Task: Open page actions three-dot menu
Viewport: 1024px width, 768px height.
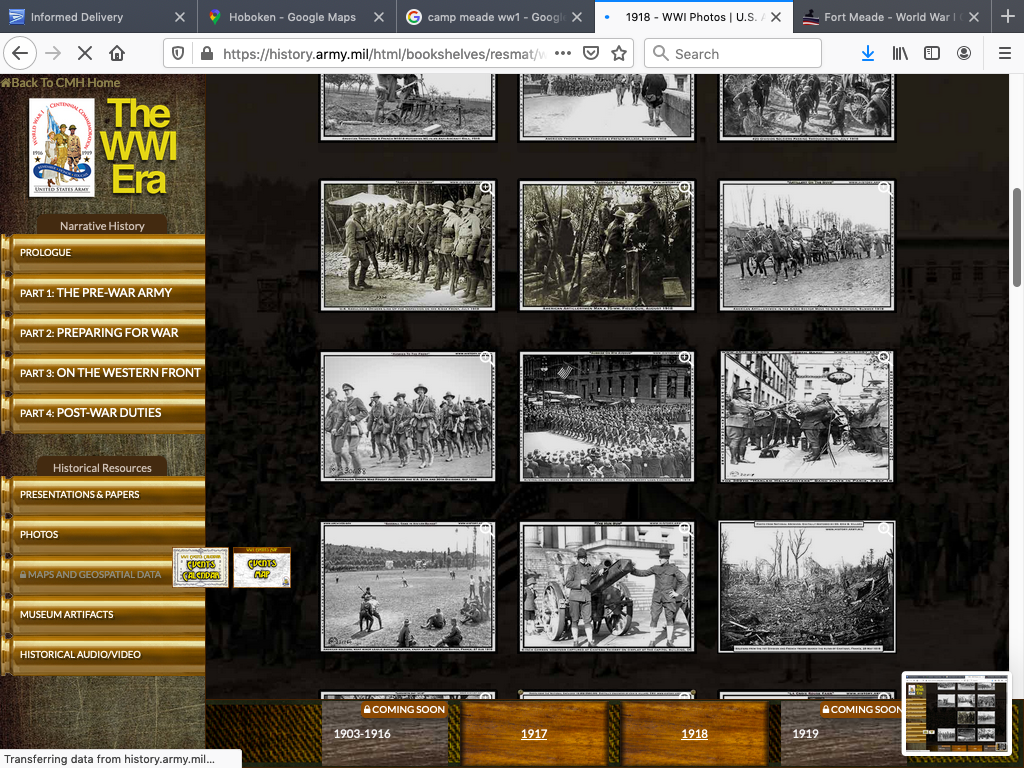Action: pyautogui.click(x=563, y=53)
